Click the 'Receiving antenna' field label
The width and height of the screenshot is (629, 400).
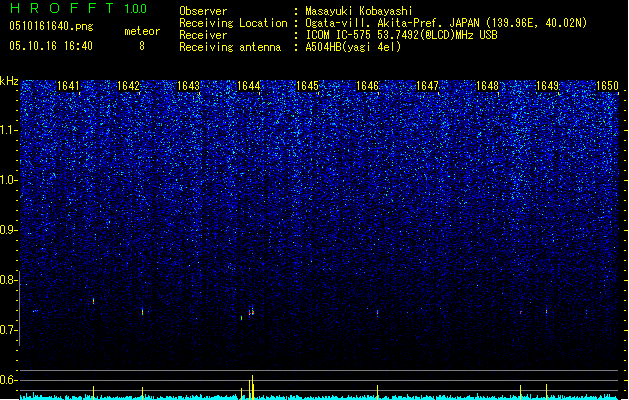click(x=230, y=47)
